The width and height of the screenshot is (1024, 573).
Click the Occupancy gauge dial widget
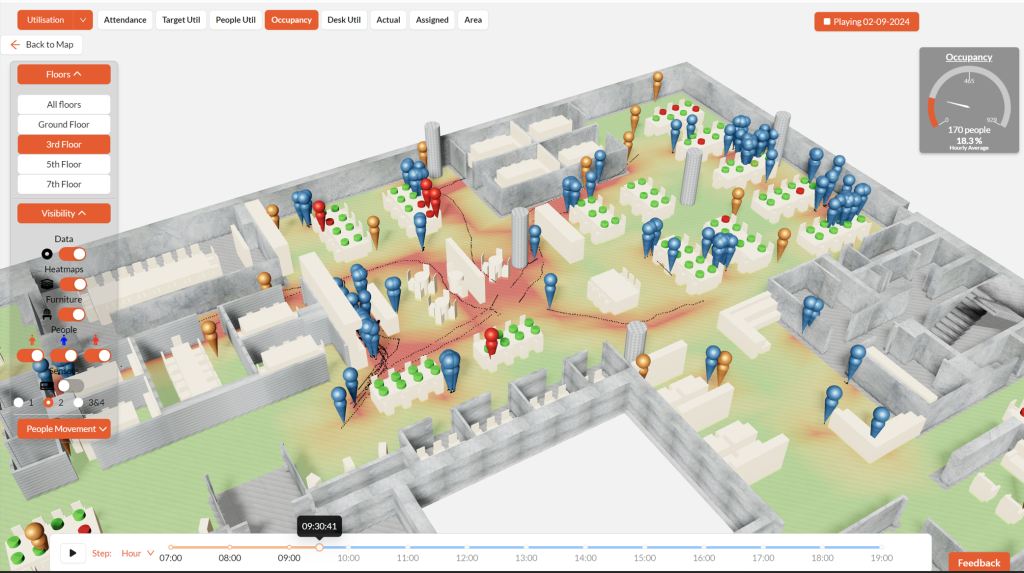tap(968, 100)
